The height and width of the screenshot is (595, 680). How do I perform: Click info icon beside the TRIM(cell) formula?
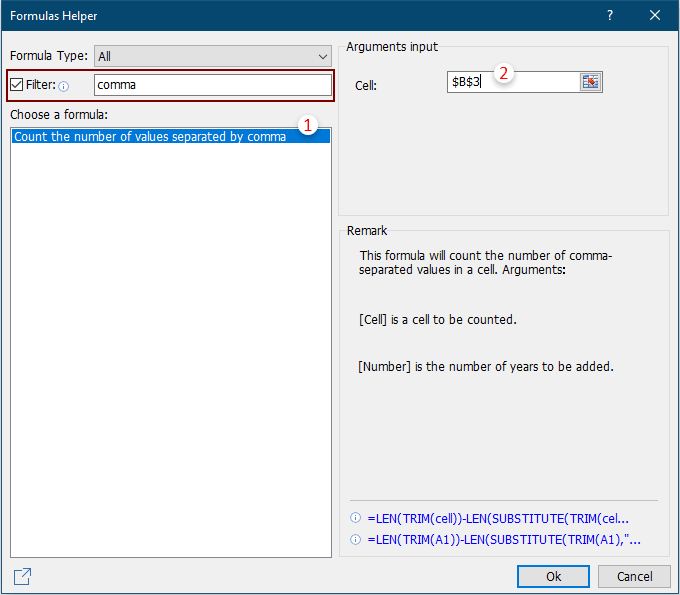[x=355, y=518]
